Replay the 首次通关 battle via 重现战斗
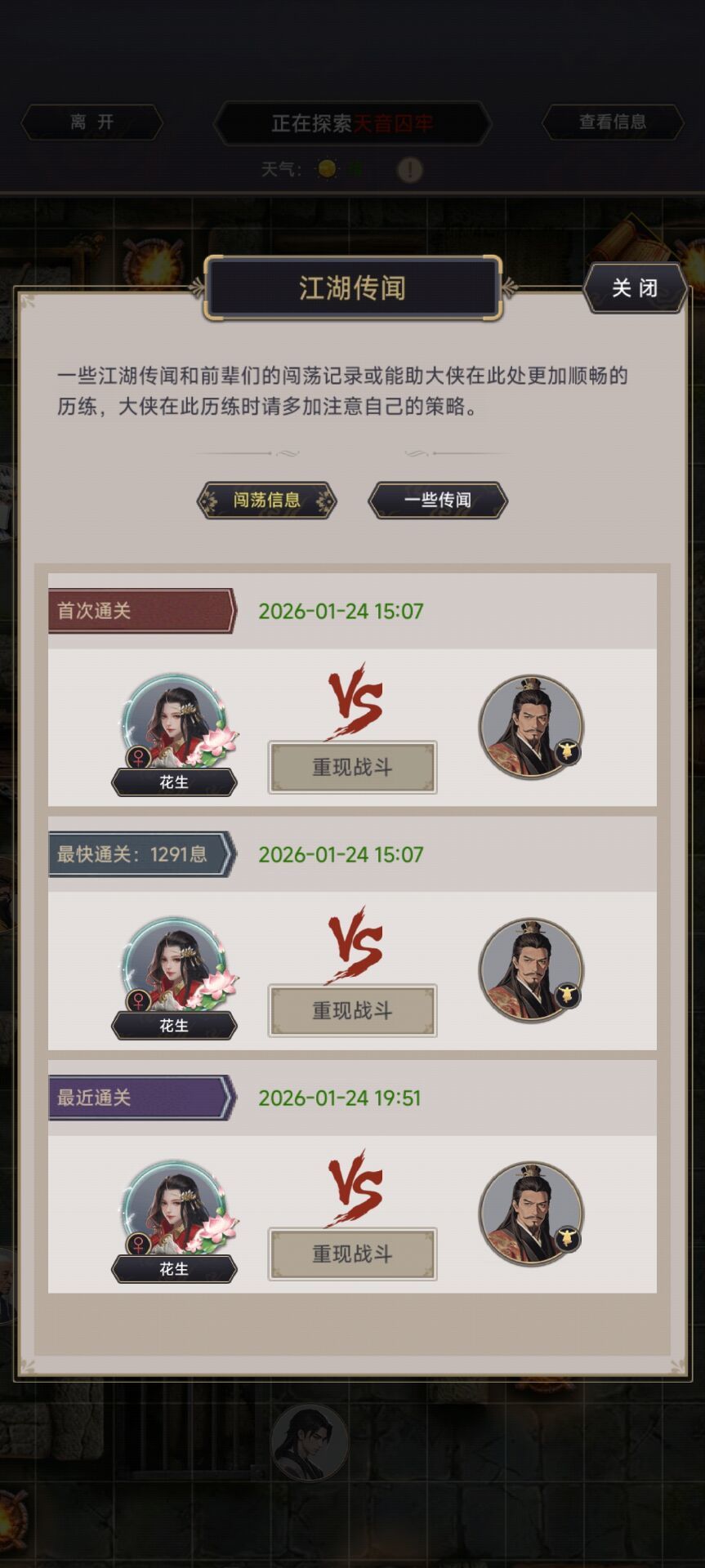The width and height of the screenshot is (705, 1568). [x=352, y=767]
